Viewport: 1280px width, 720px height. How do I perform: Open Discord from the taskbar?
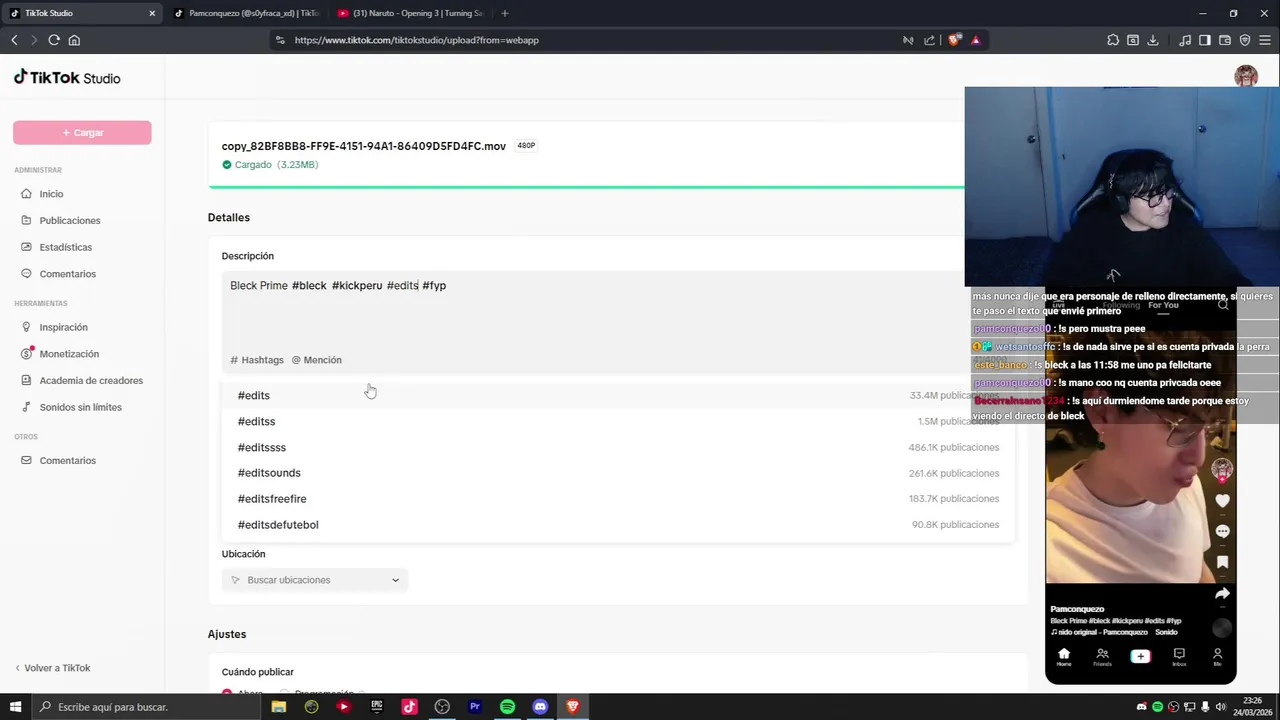pyautogui.click(x=540, y=707)
